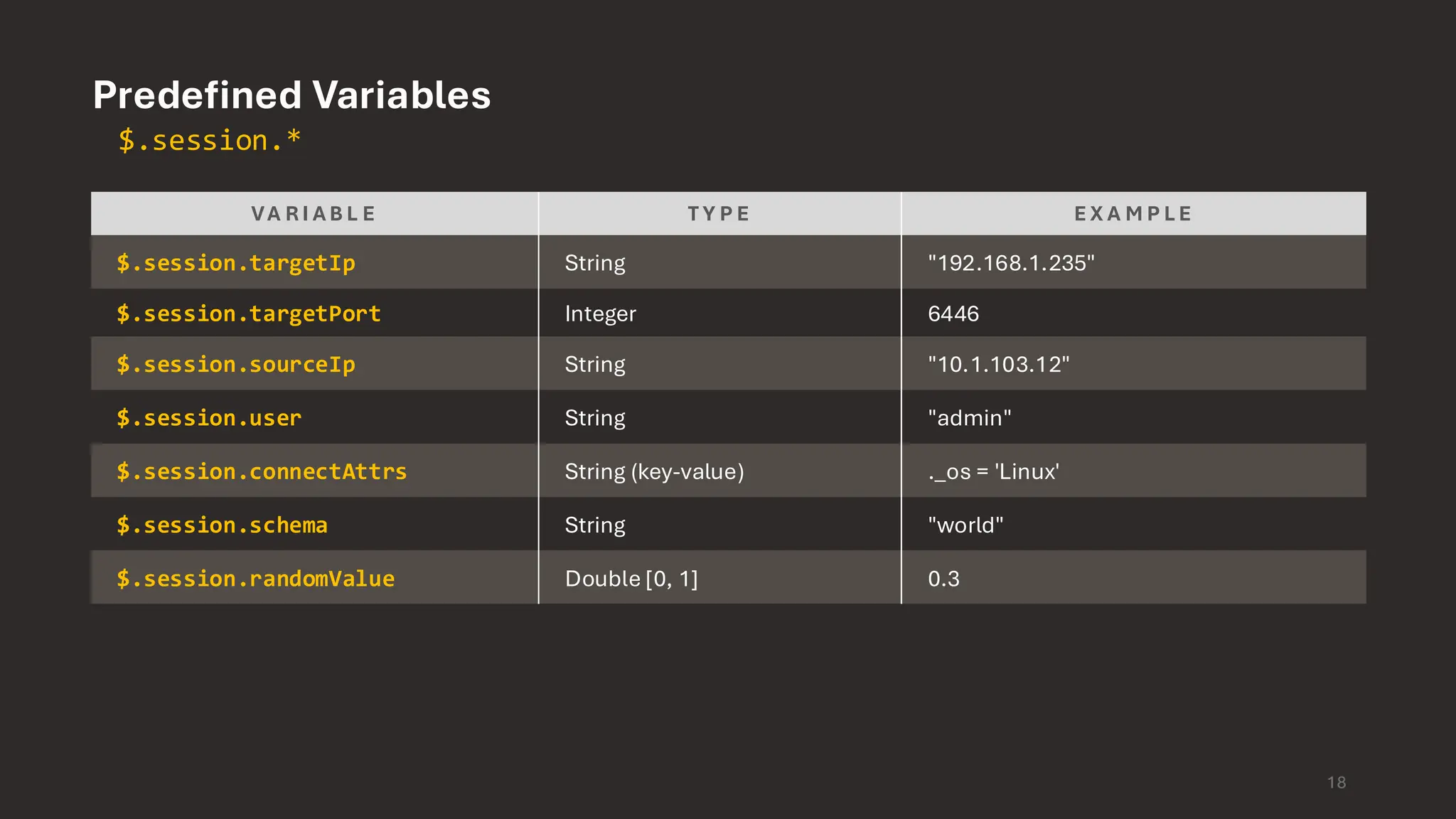Select the $.session.connectAttrs variable cell

click(262, 471)
